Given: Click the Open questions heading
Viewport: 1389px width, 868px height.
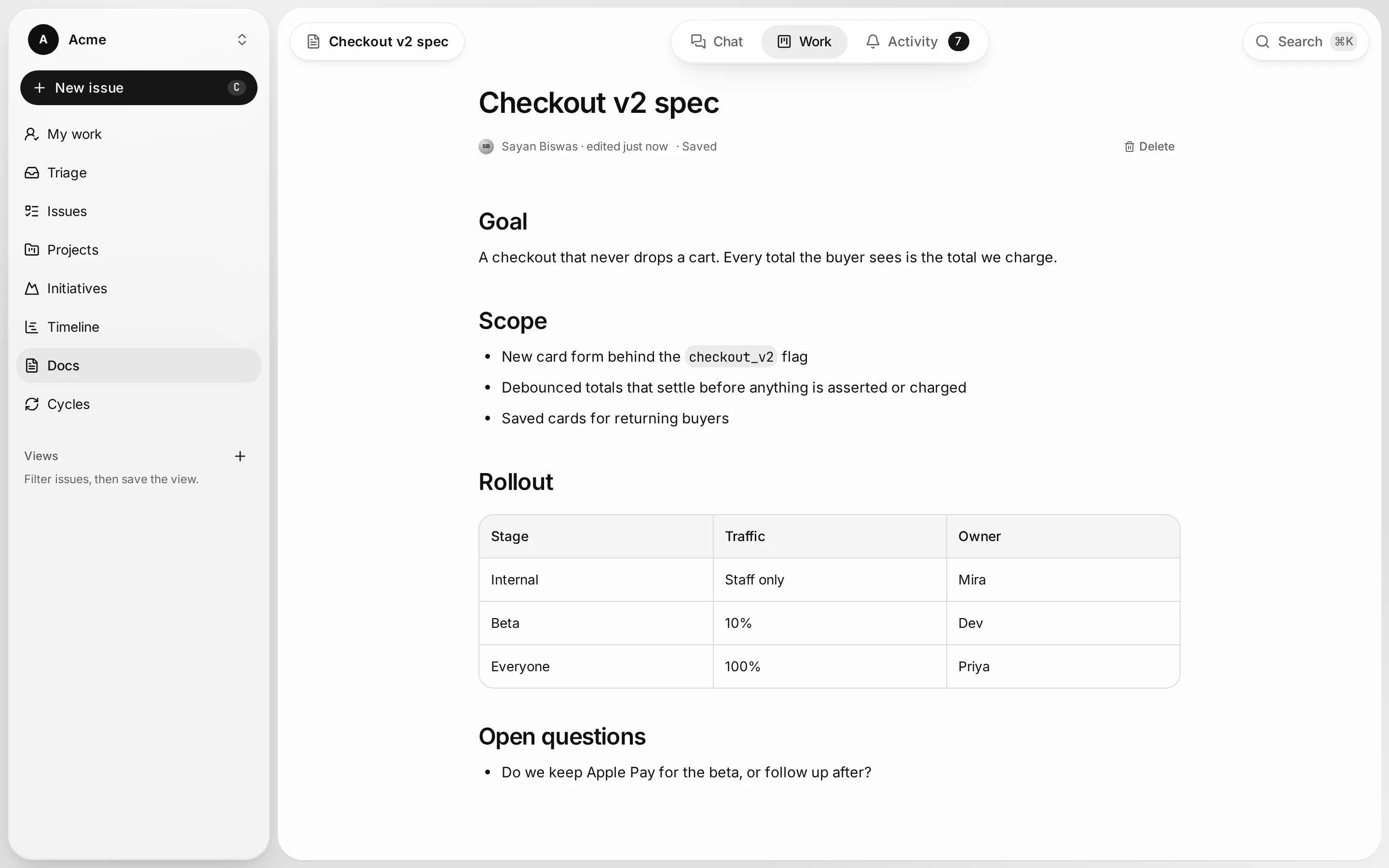Looking at the screenshot, I should pos(562,736).
